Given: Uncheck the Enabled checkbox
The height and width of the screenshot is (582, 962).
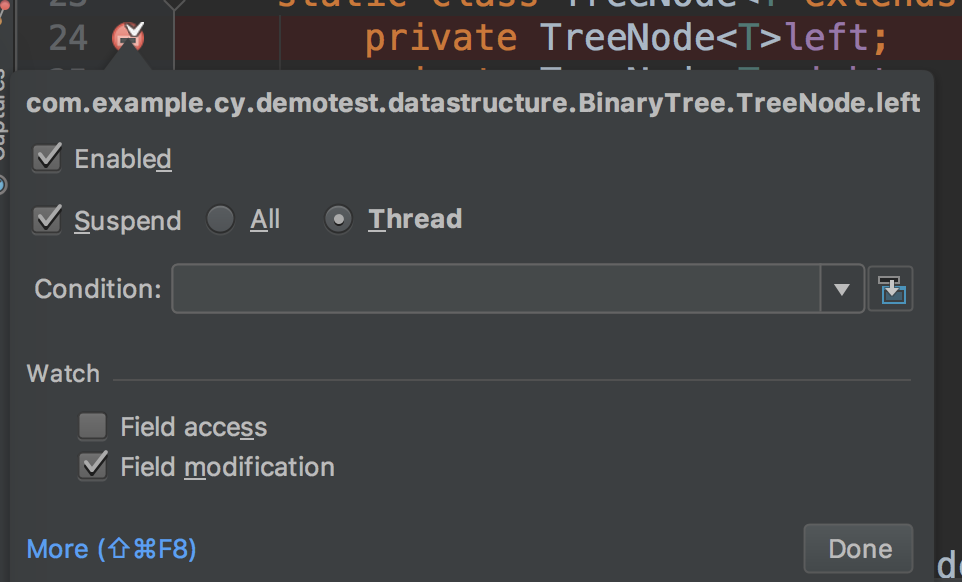Looking at the screenshot, I should tap(46, 156).
